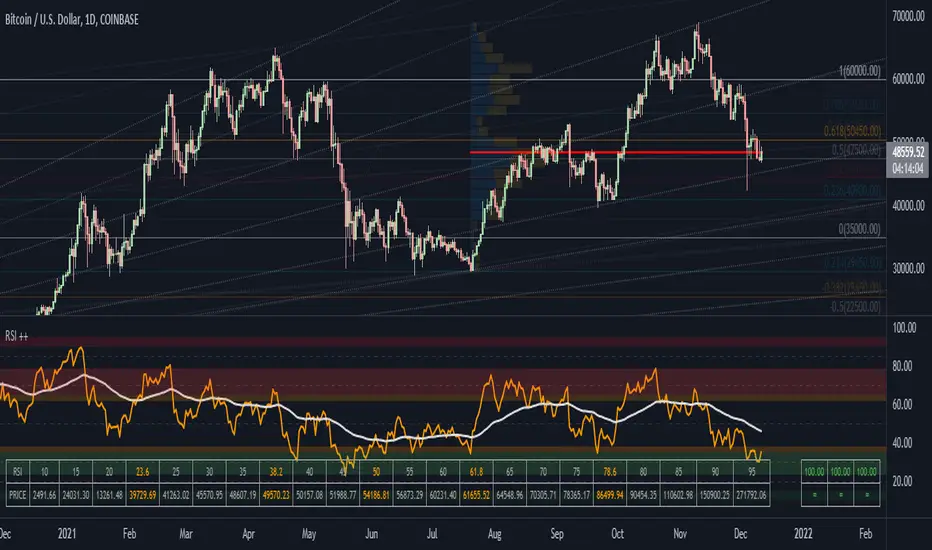The width and height of the screenshot is (932, 550).
Task: Click the RSI table cell 78.6
Action: (x=610, y=472)
